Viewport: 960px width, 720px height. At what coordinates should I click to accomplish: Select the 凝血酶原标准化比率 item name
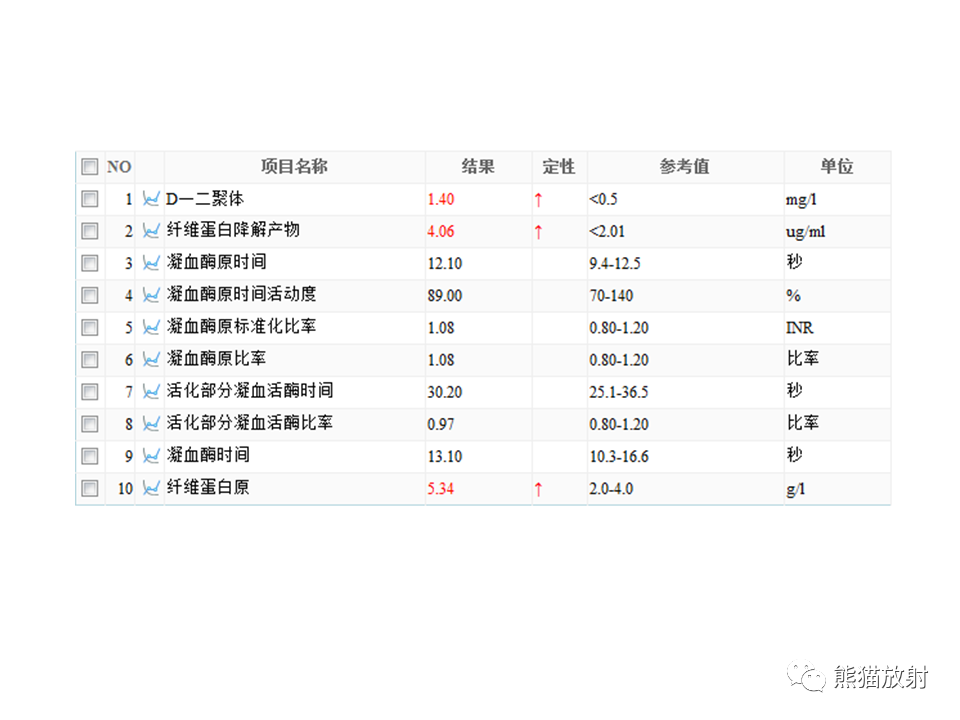pyautogui.click(x=241, y=326)
